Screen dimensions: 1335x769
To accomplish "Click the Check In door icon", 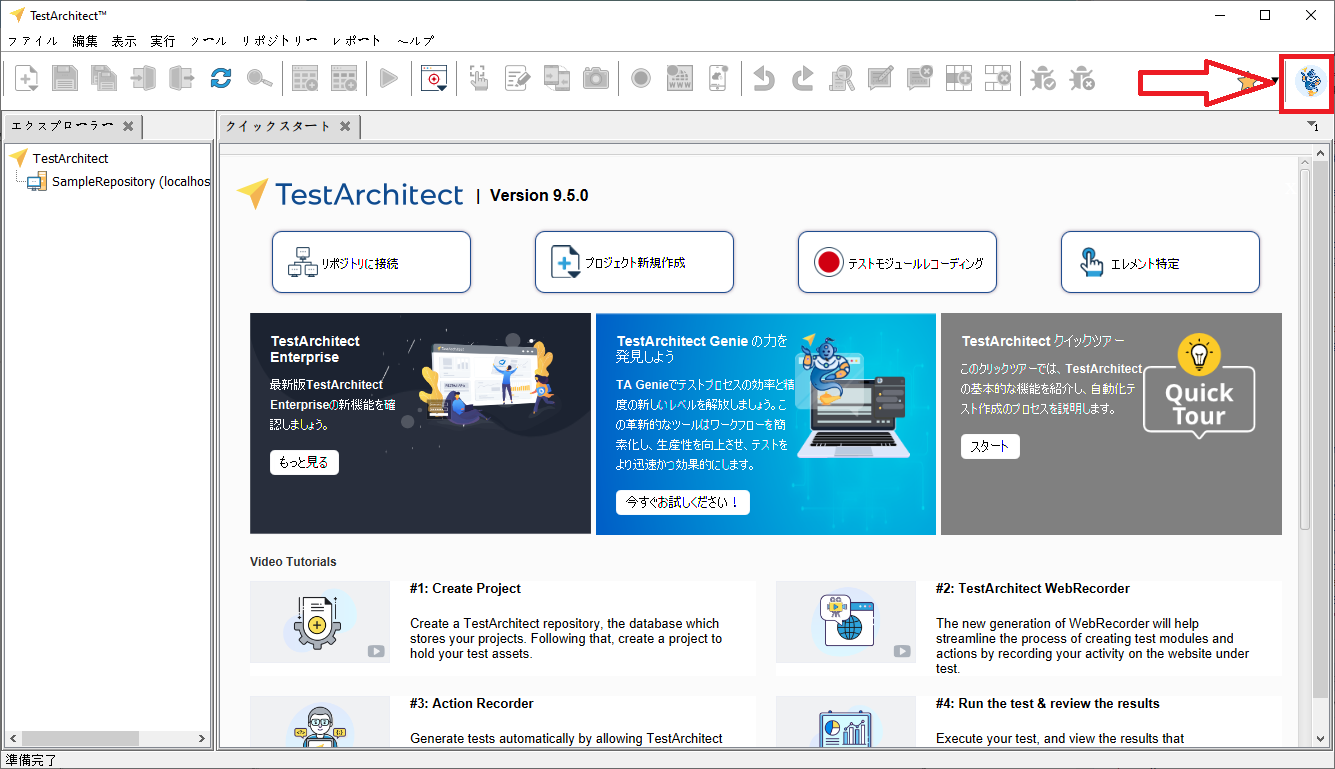I will pyautogui.click(x=143, y=78).
